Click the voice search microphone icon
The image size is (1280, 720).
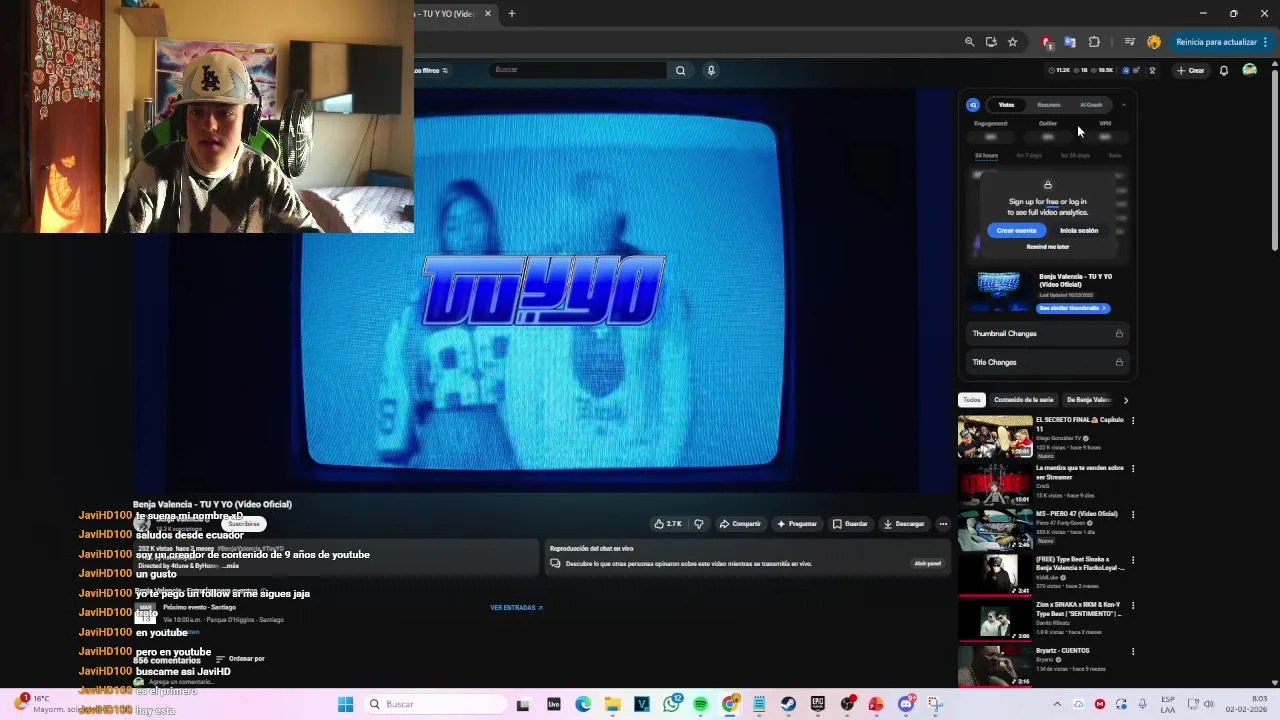coord(711,70)
